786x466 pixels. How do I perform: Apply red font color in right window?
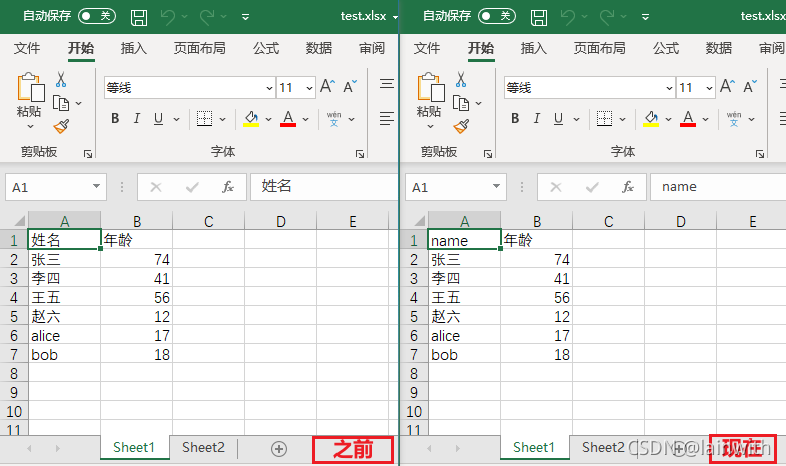tap(688, 119)
